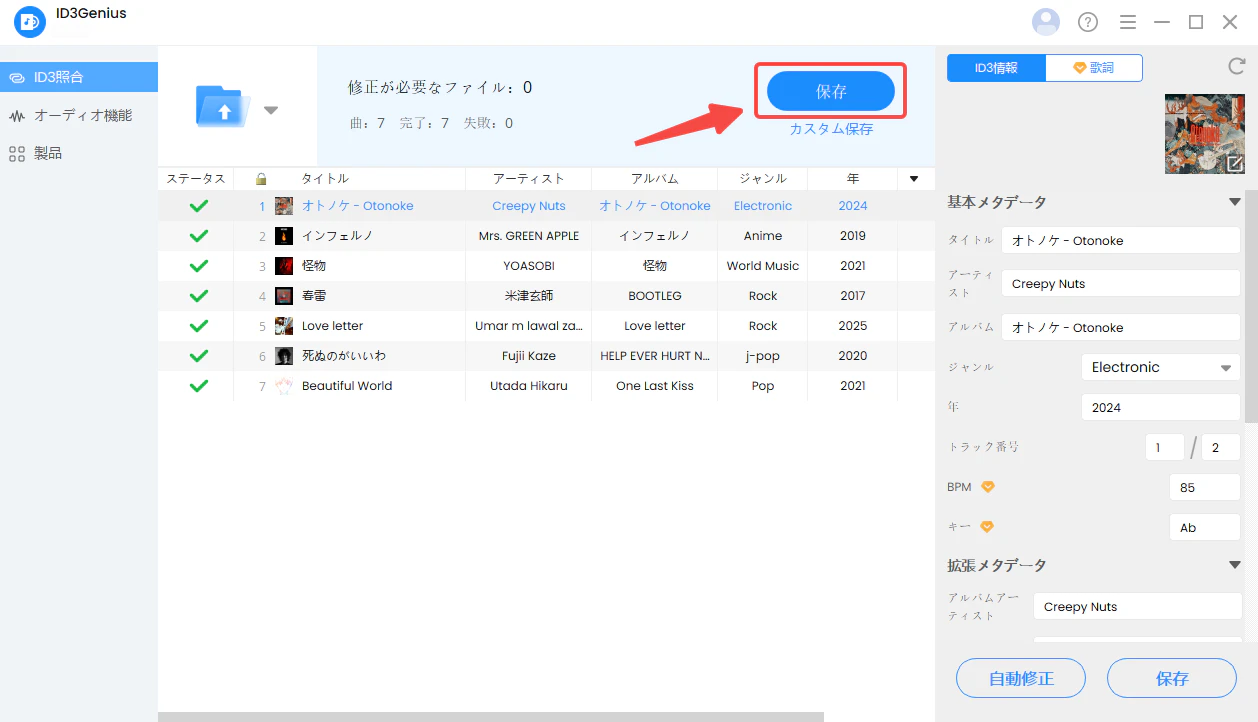
Task: Click cover thumbnail of 春雷 row
Action: click(284, 296)
